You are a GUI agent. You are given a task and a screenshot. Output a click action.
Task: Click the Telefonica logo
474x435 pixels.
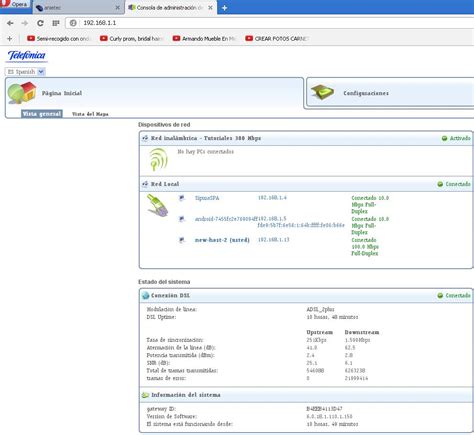pos(26,56)
